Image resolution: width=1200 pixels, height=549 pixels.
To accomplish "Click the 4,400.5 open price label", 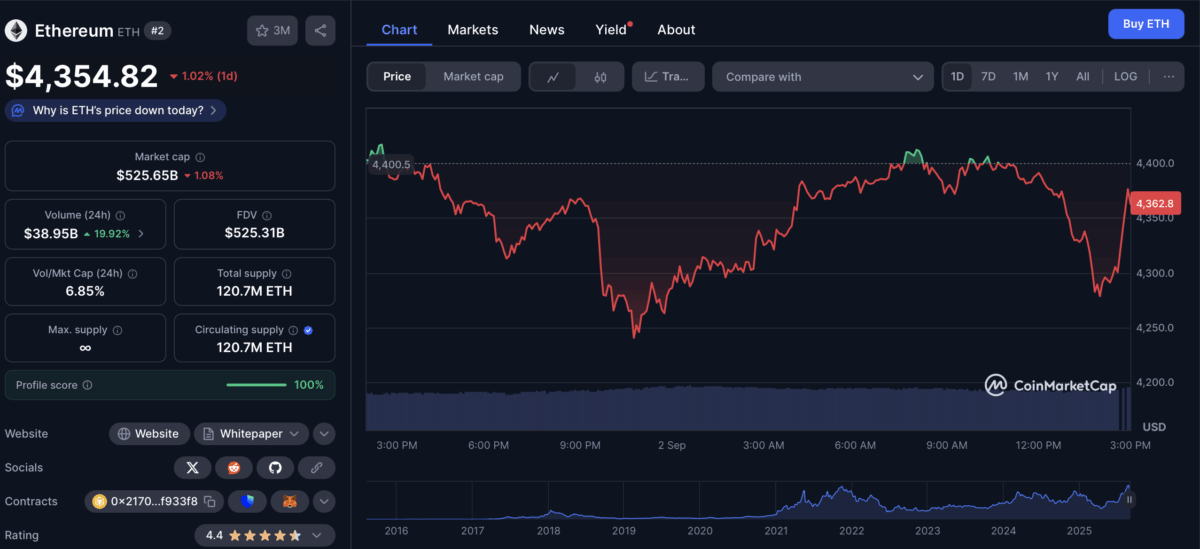I will pos(391,165).
